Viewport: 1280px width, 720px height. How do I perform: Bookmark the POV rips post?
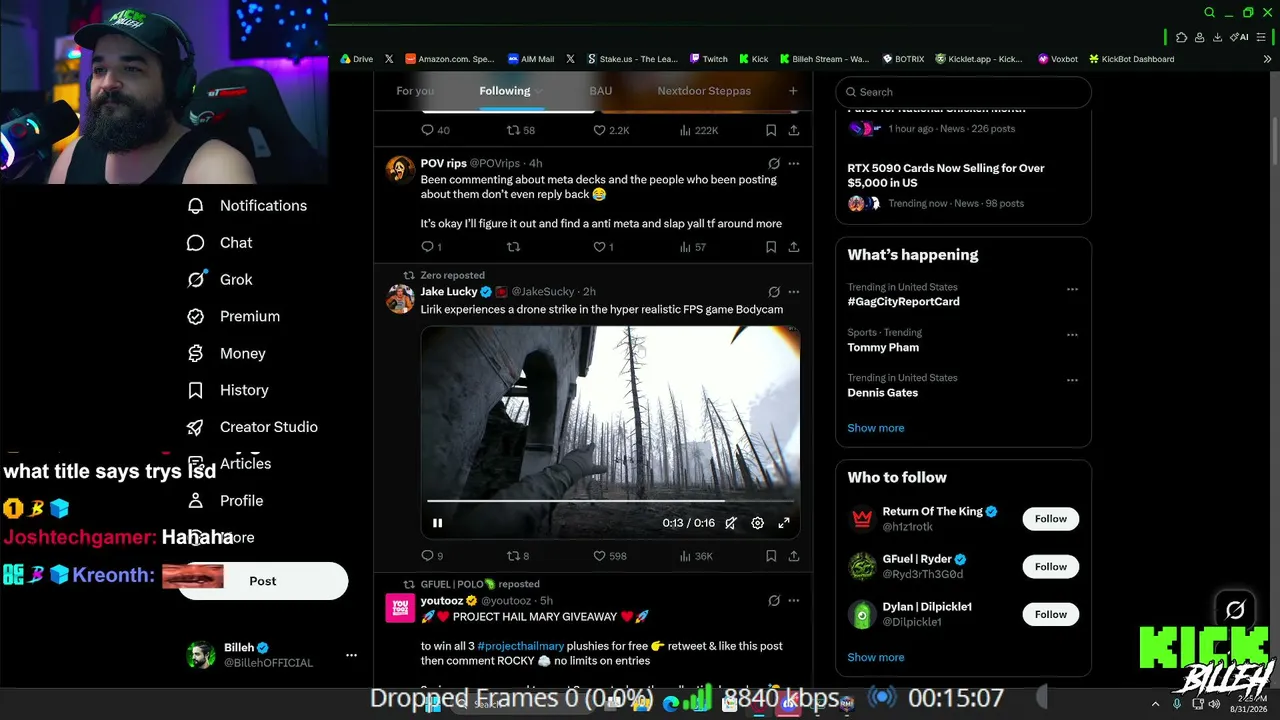point(771,247)
